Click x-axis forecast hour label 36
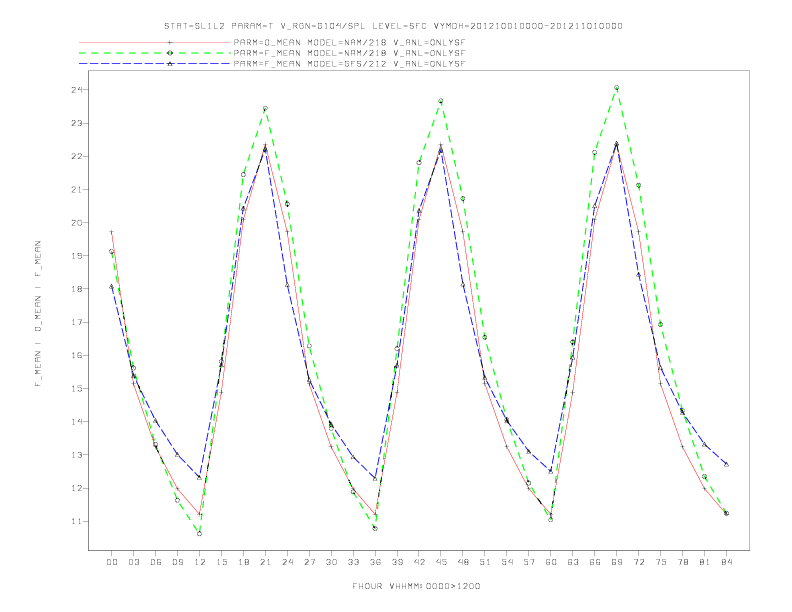792x612 pixels. pos(375,562)
